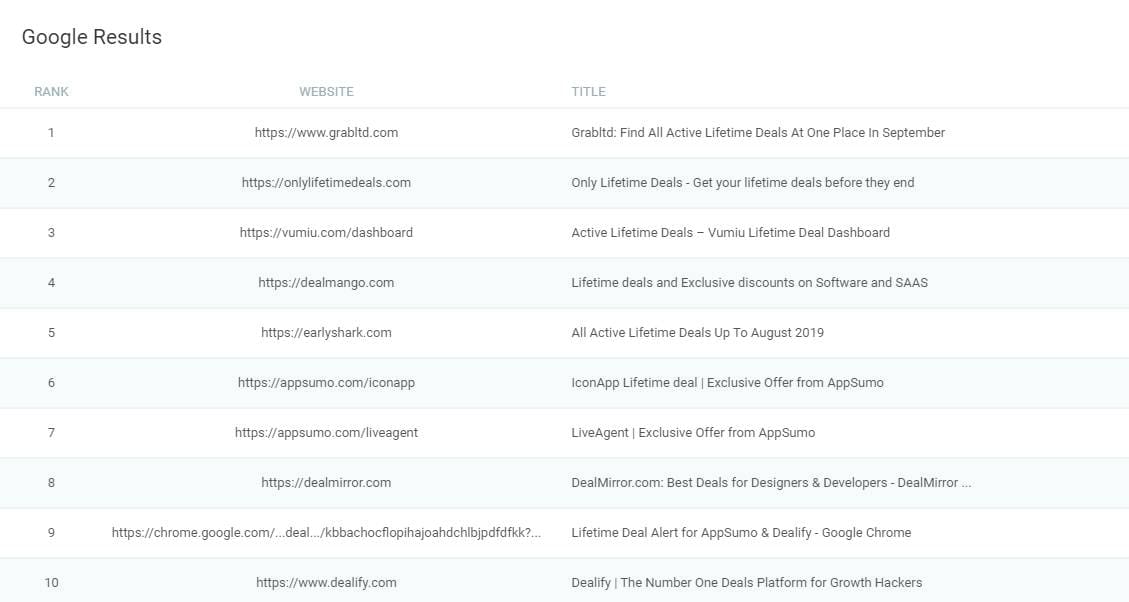
Task: Click the WEBSITE column header
Action: coord(326,91)
